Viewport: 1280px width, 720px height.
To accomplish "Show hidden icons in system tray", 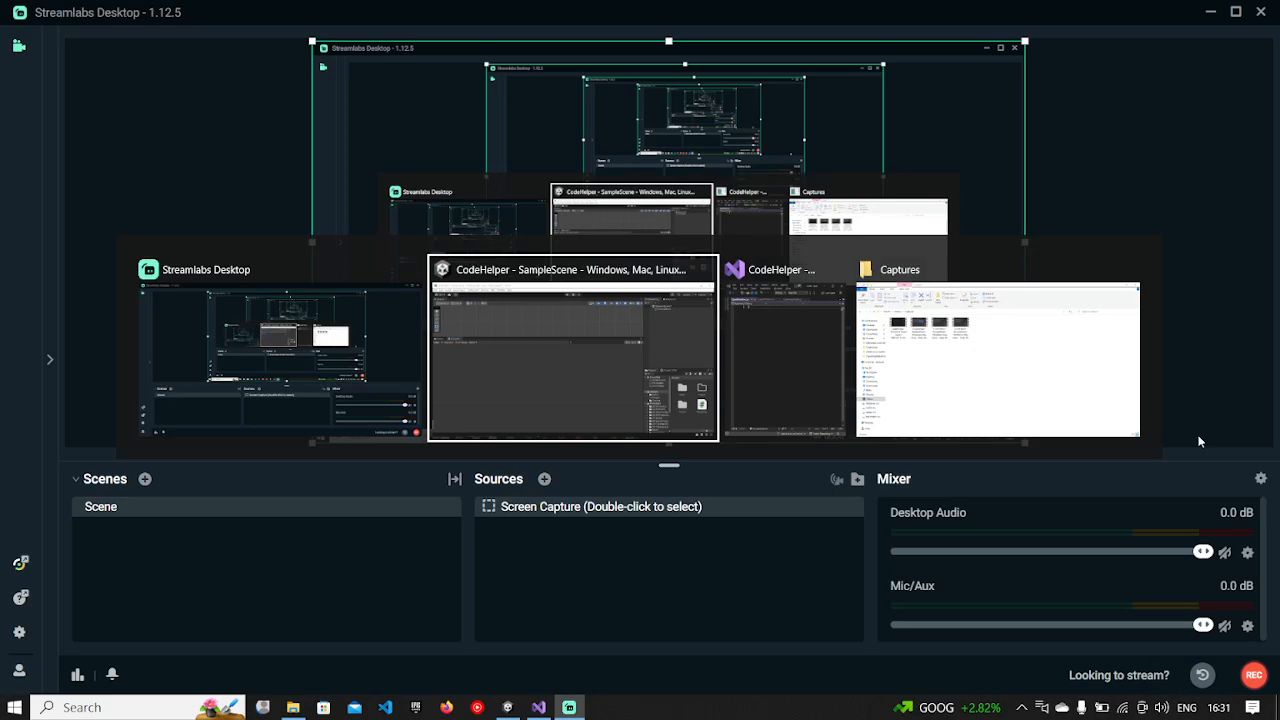I will pyautogui.click(x=1021, y=707).
